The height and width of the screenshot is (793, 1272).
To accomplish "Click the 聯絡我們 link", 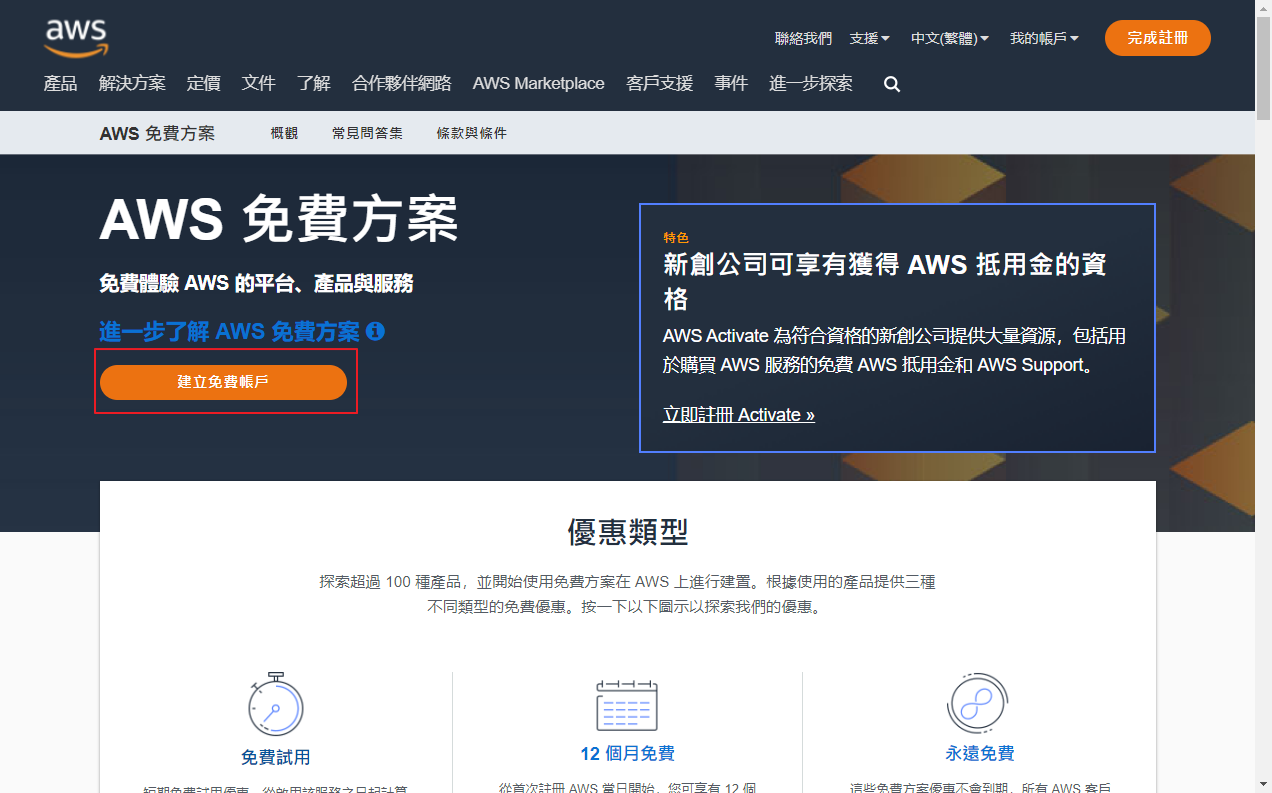I will (803, 38).
